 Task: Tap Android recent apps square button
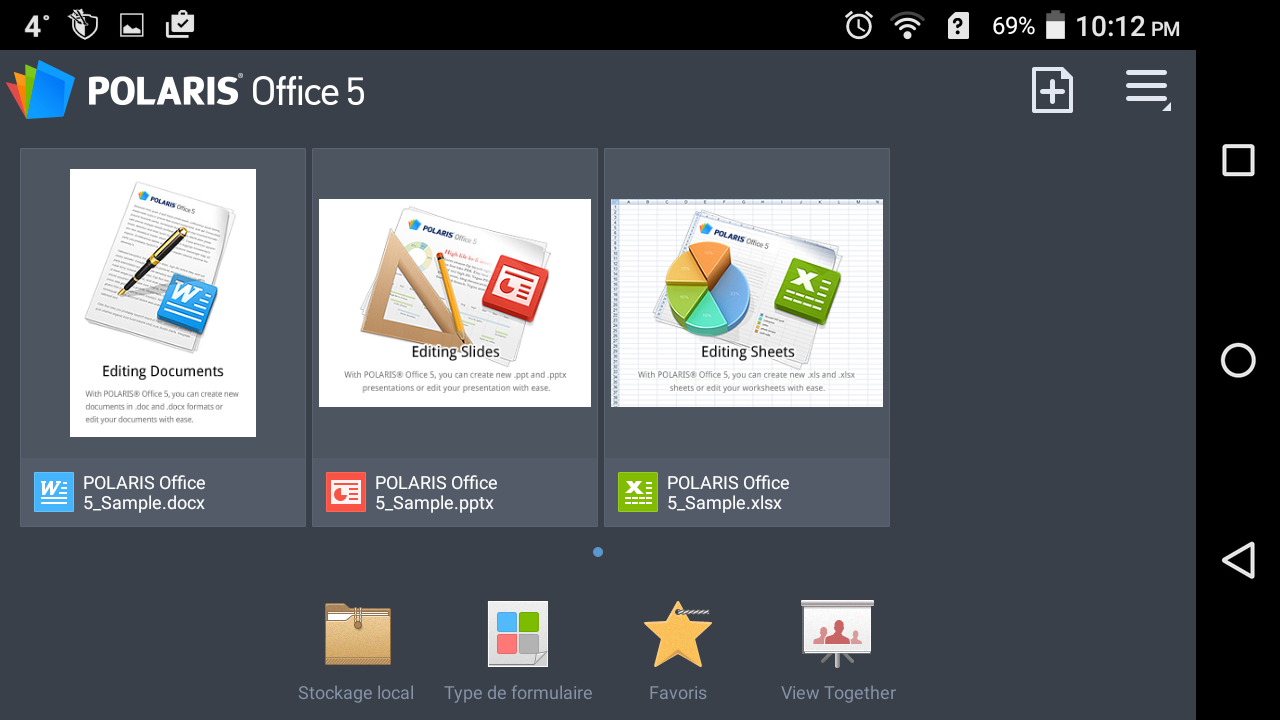1238,160
